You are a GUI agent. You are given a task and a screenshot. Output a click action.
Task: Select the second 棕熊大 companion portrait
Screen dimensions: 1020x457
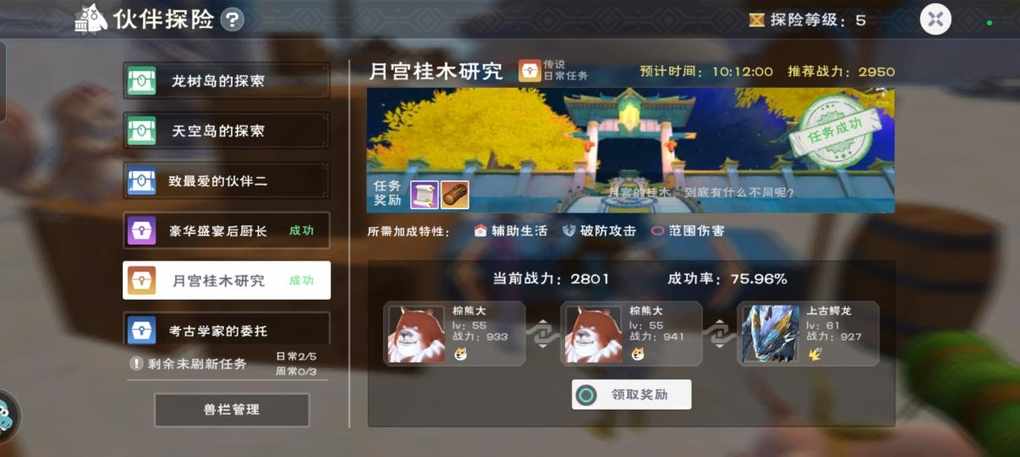click(593, 333)
